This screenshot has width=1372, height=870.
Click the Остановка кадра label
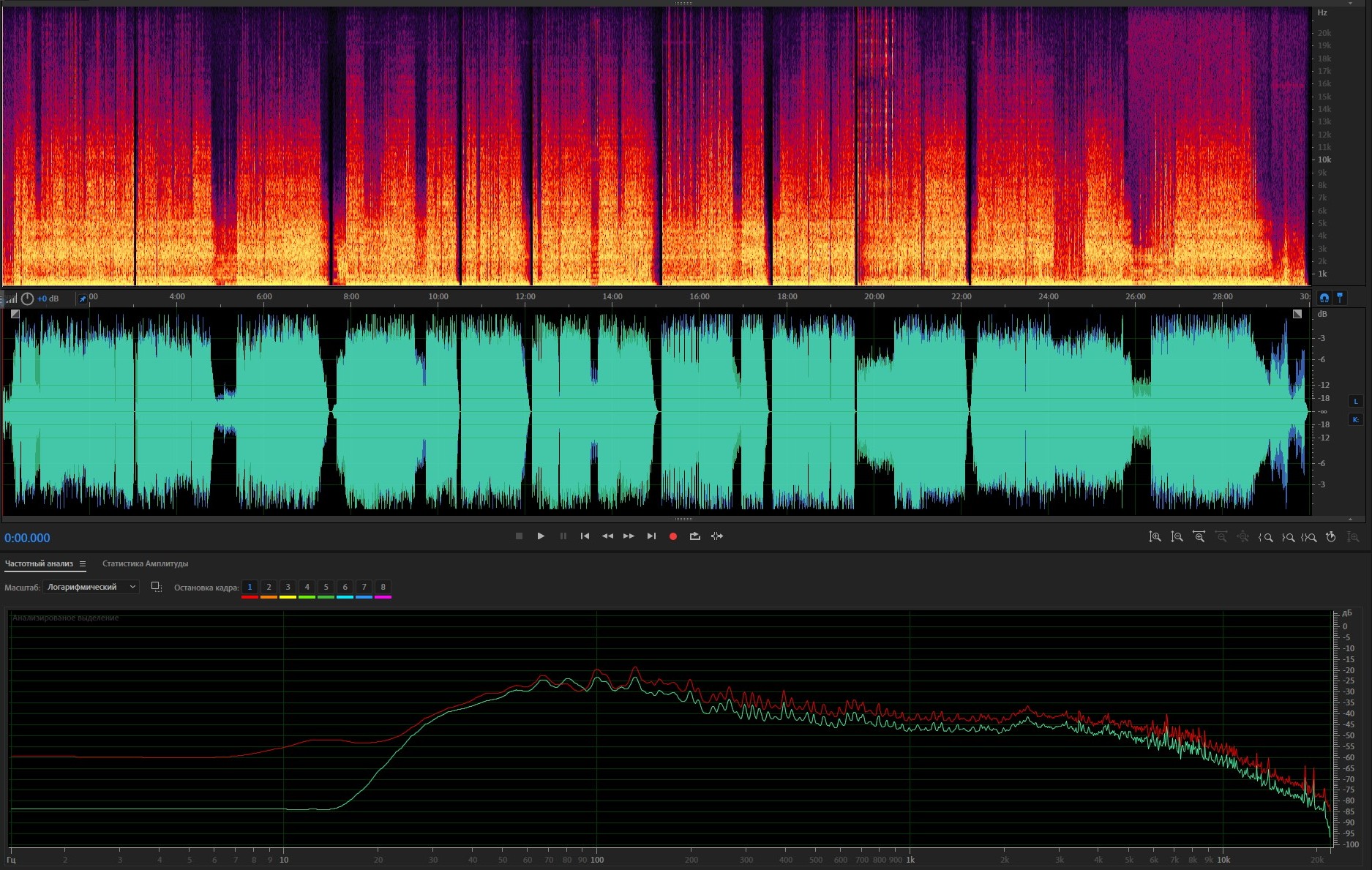[206, 588]
